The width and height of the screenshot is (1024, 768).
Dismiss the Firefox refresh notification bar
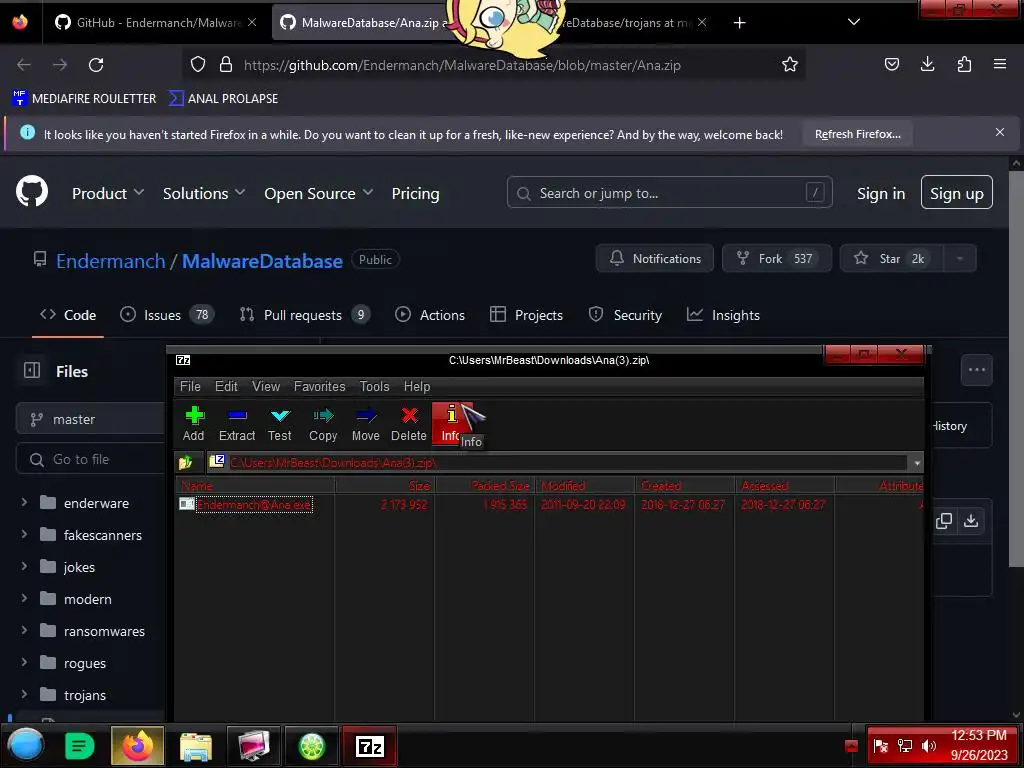[x=1000, y=133]
